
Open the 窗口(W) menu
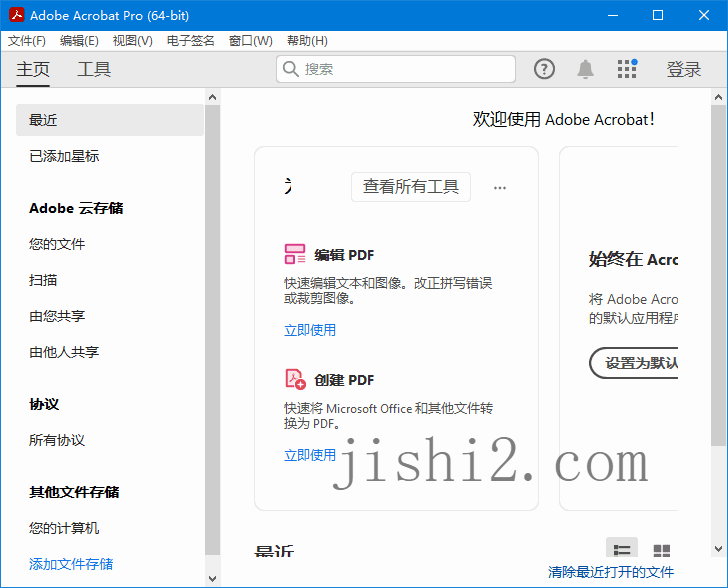coord(251,41)
